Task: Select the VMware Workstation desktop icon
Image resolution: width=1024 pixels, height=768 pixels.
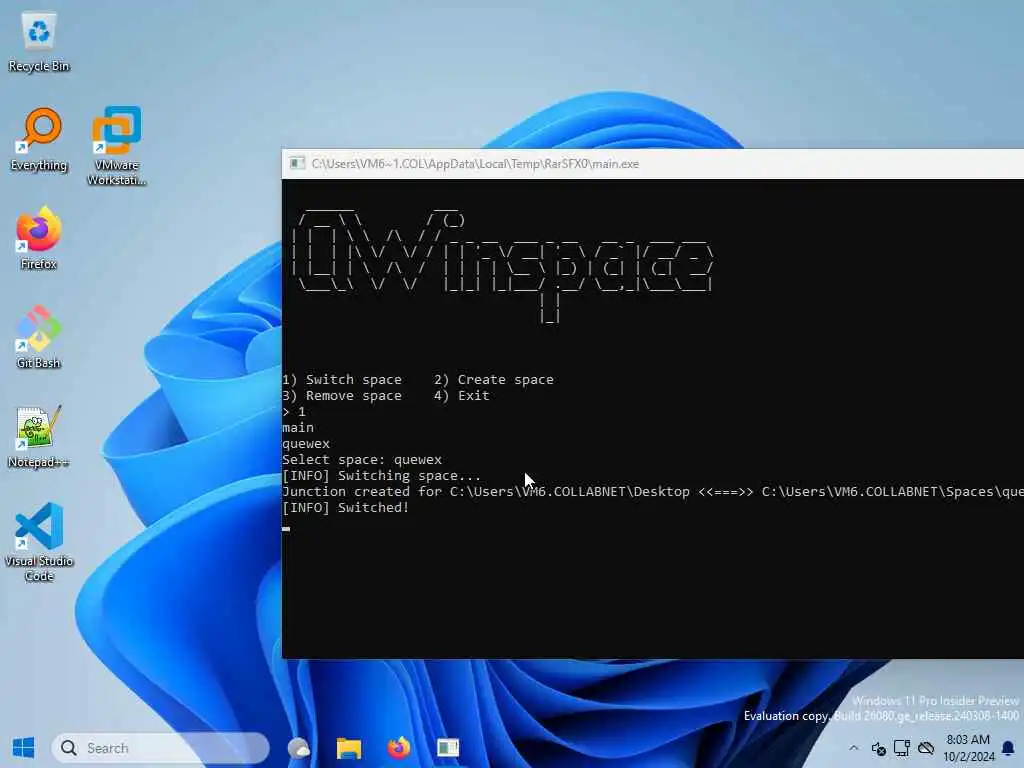Action: (117, 146)
